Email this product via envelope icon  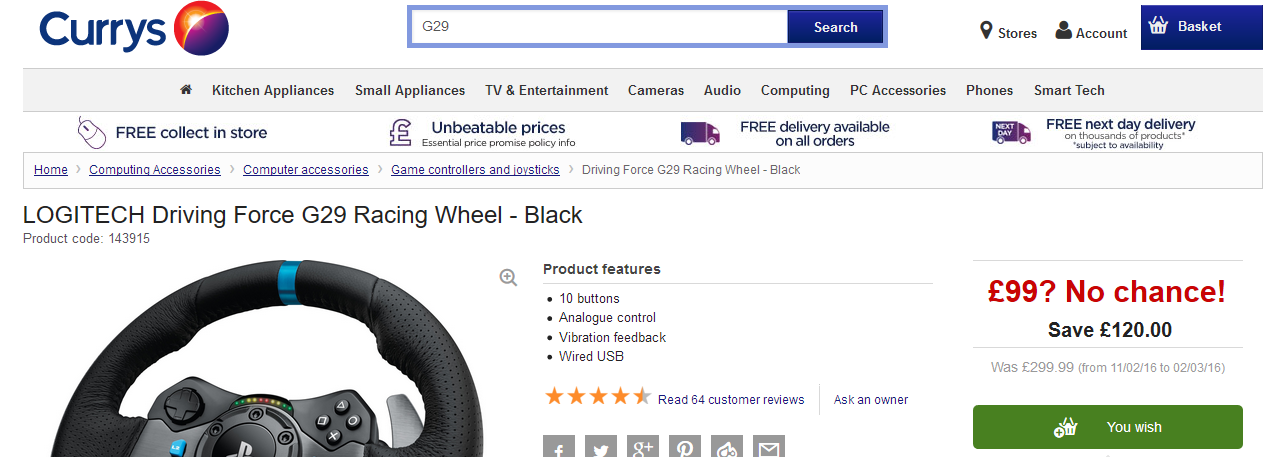[769, 446]
